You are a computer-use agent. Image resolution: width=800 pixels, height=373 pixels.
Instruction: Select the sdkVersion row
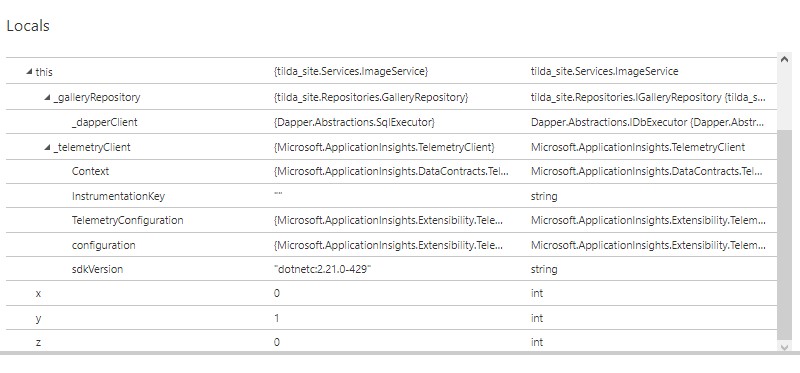[391, 269]
